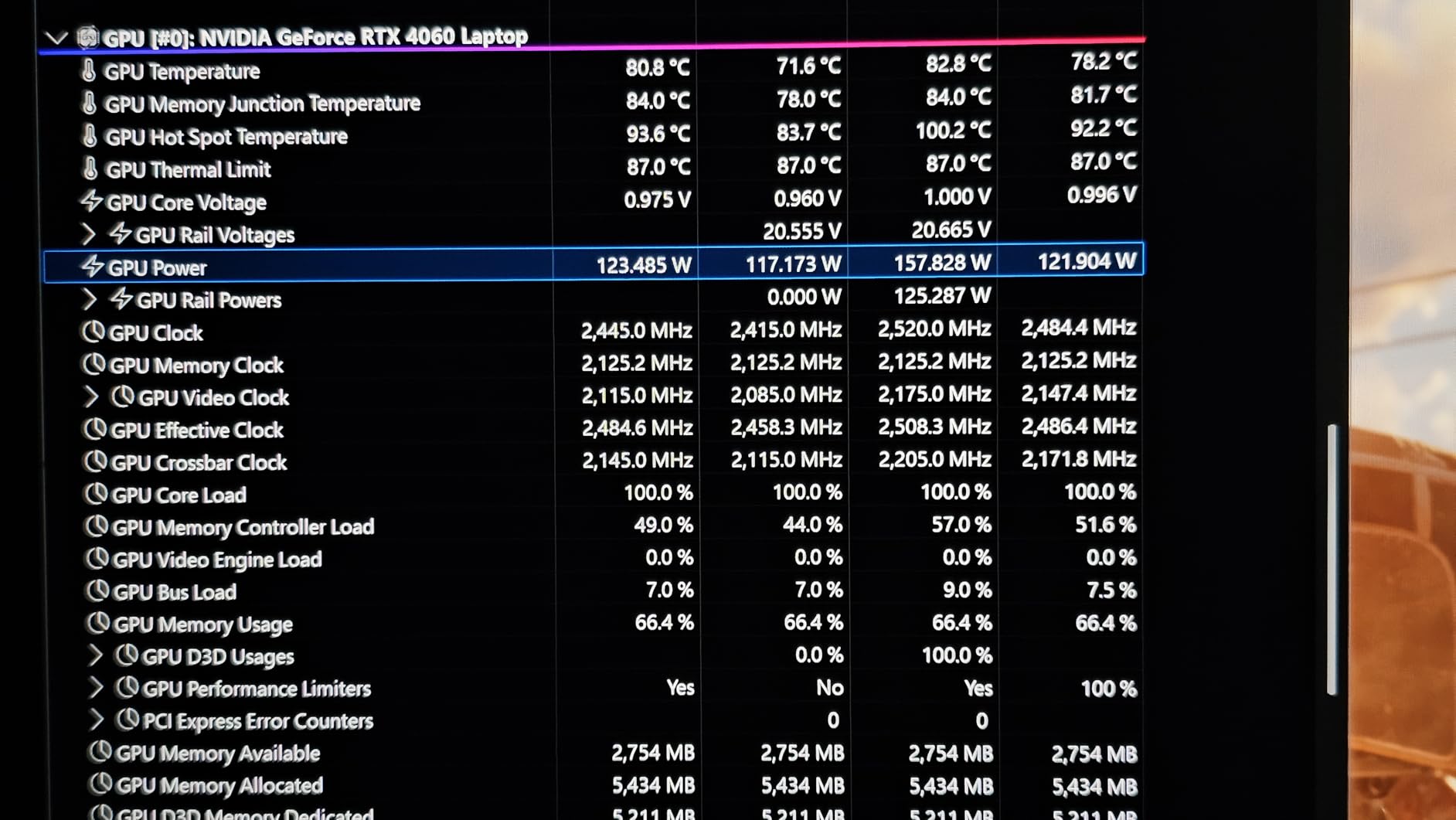Click the gauge icon beside GPU D3D Usages

click(x=127, y=655)
